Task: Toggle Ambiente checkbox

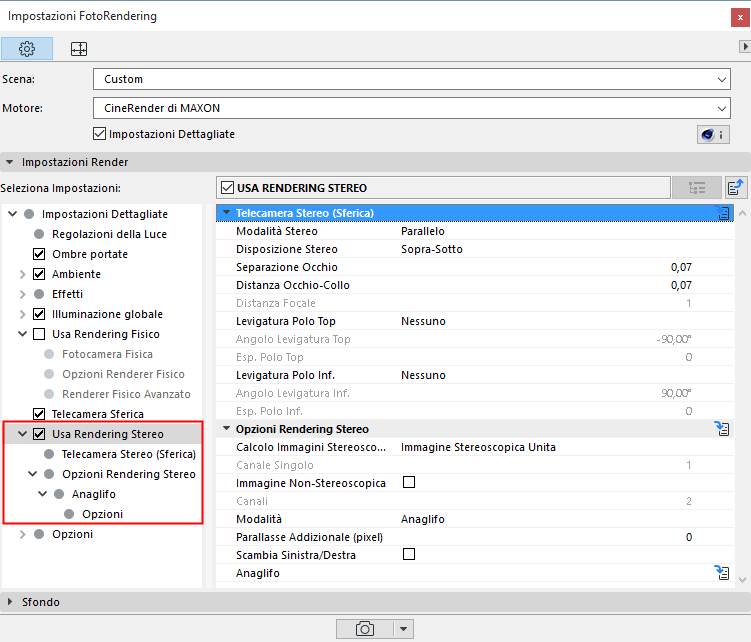Action: (39, 274)
